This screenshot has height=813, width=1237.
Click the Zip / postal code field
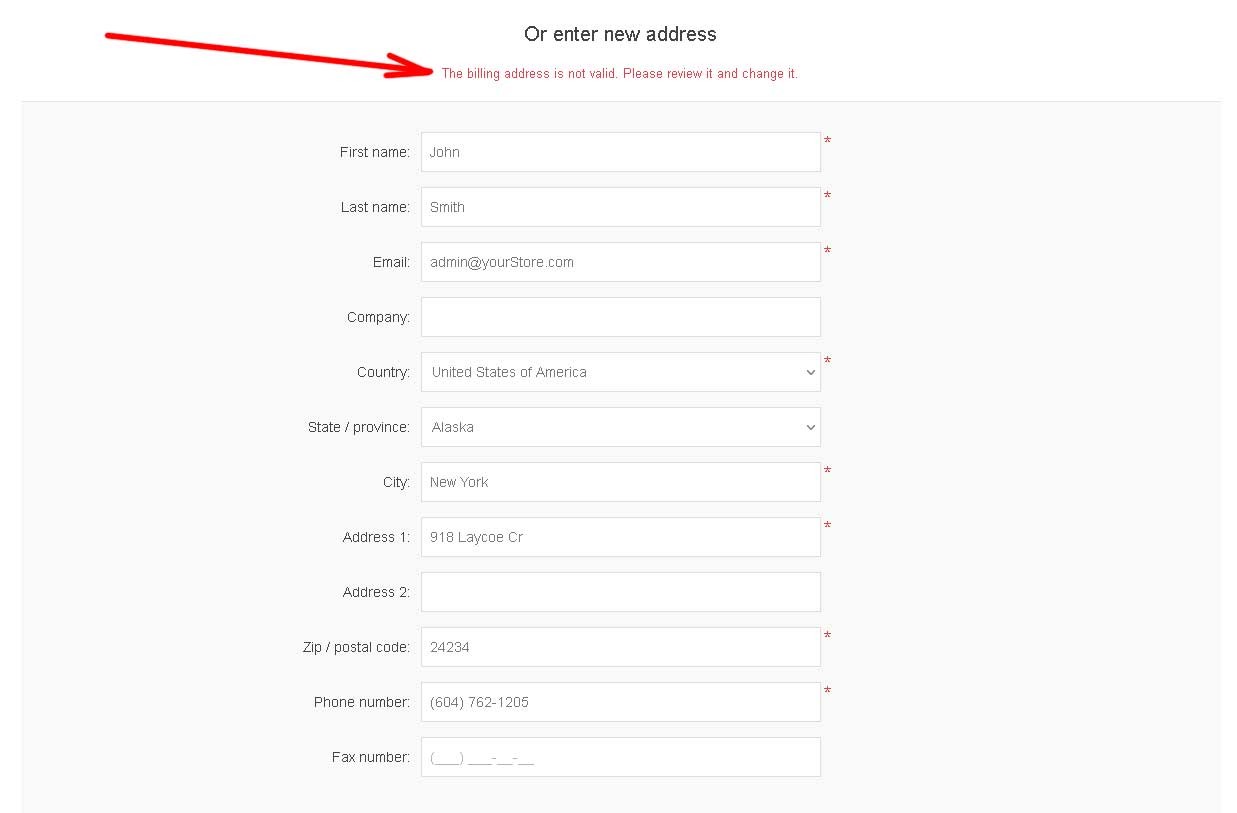point(620,647)
